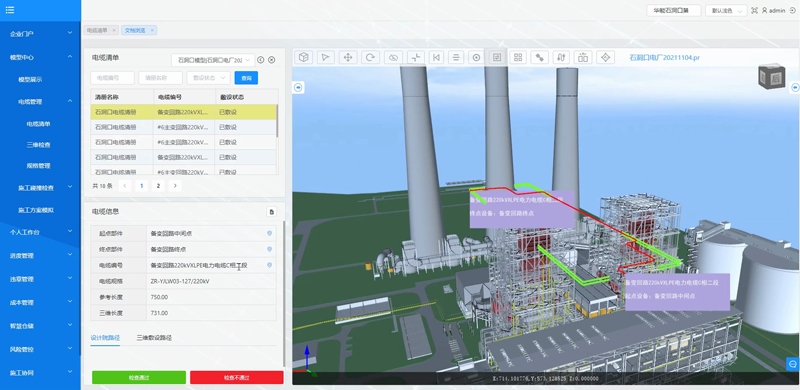Click the navigation view cube

pyautogui.click(x=771, y=77)
